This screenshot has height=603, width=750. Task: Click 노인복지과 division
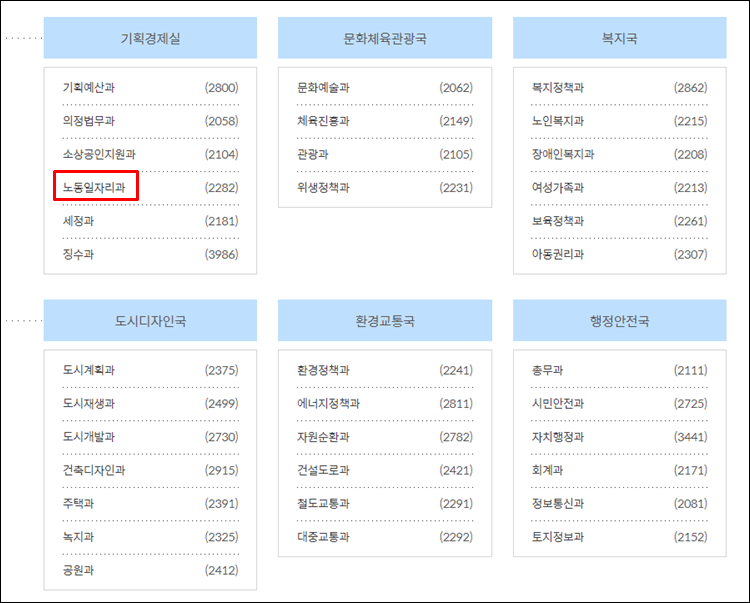point(558,121)
